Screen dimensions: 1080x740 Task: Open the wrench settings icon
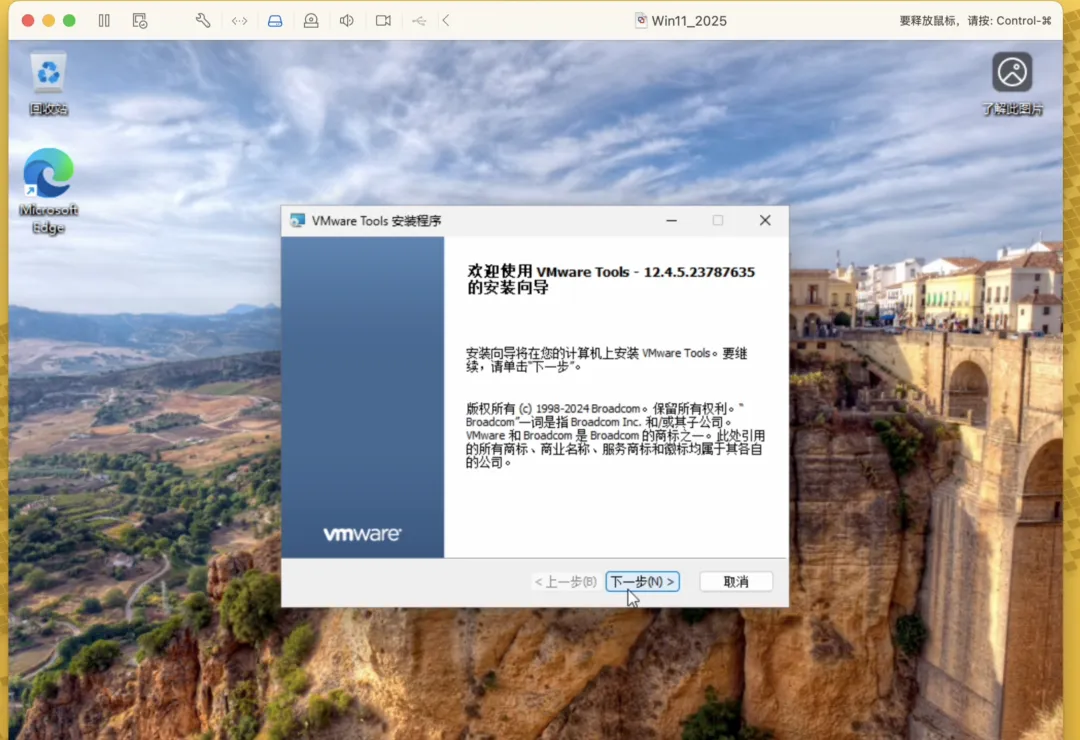coord(203,21)
